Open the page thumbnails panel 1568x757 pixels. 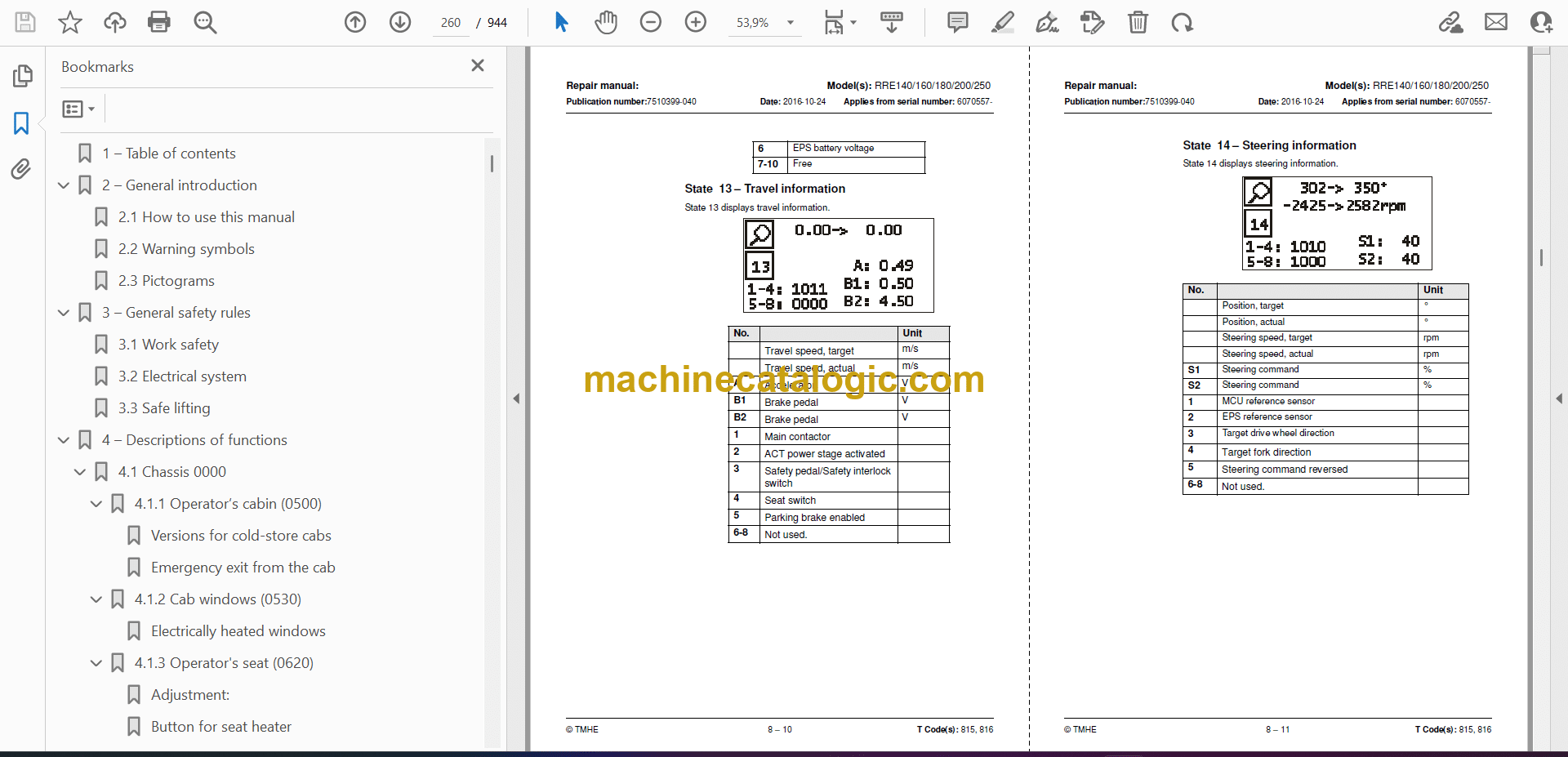[22, 76]
